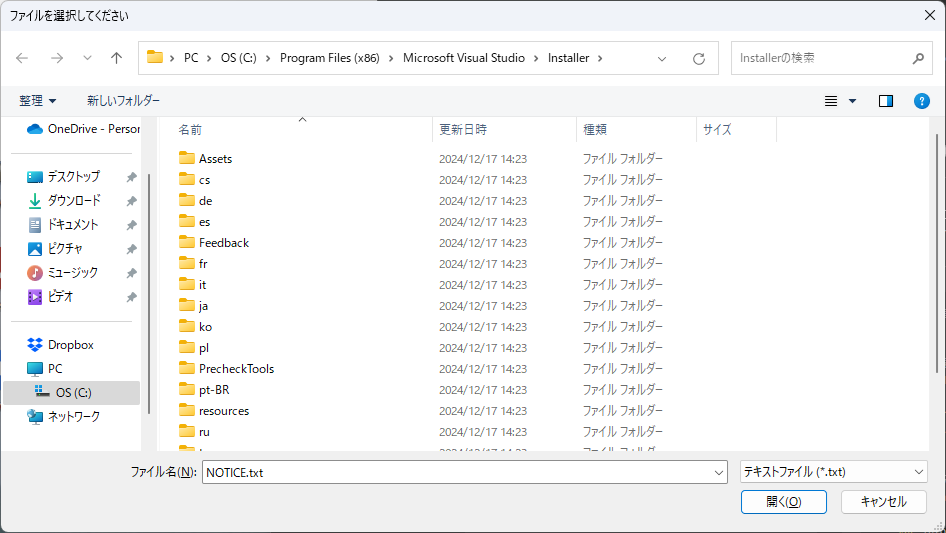Screen dimensions: 946x533
Task: Select the resources folder
Action: [x=224, y=411]
